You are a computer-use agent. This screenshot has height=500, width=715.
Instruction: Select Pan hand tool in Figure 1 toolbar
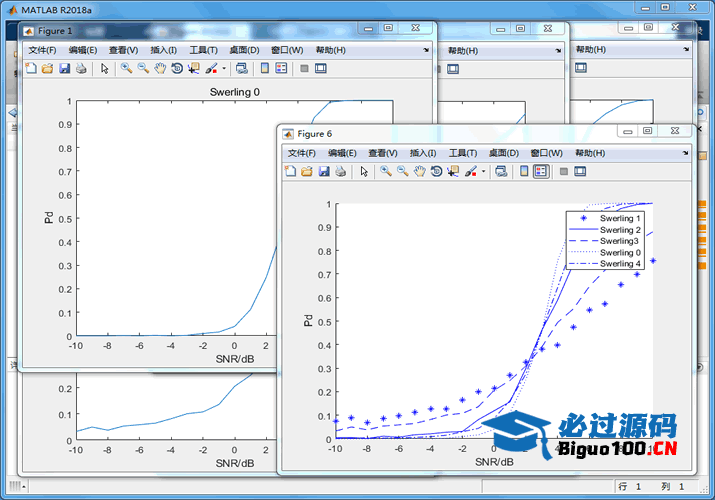point(160,68)
